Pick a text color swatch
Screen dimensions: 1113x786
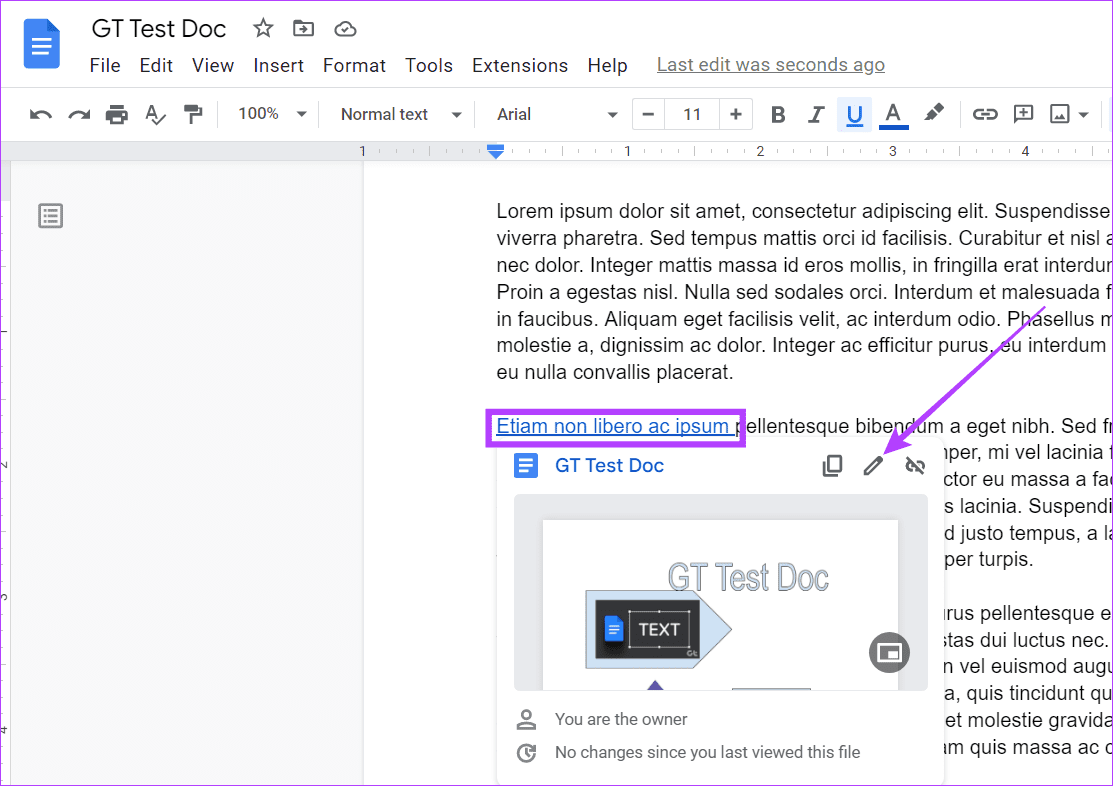[893, 115]
